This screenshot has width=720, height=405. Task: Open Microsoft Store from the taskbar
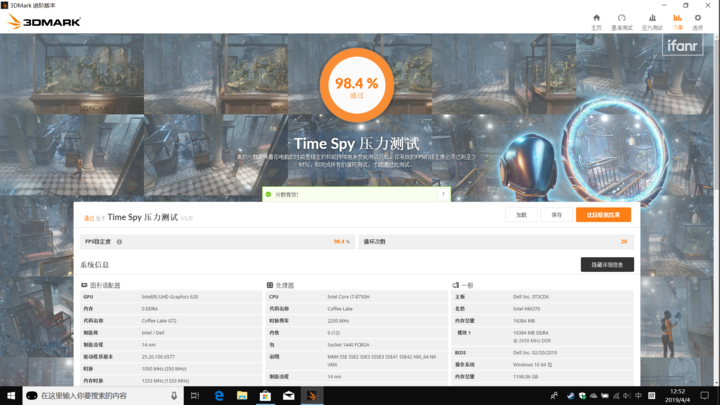(x=265, y=395)
